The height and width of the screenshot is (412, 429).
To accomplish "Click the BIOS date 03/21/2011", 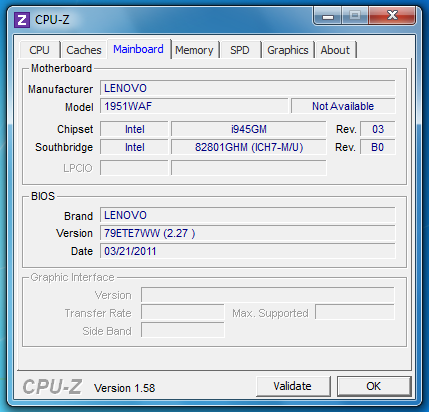I will coord(248,251).
